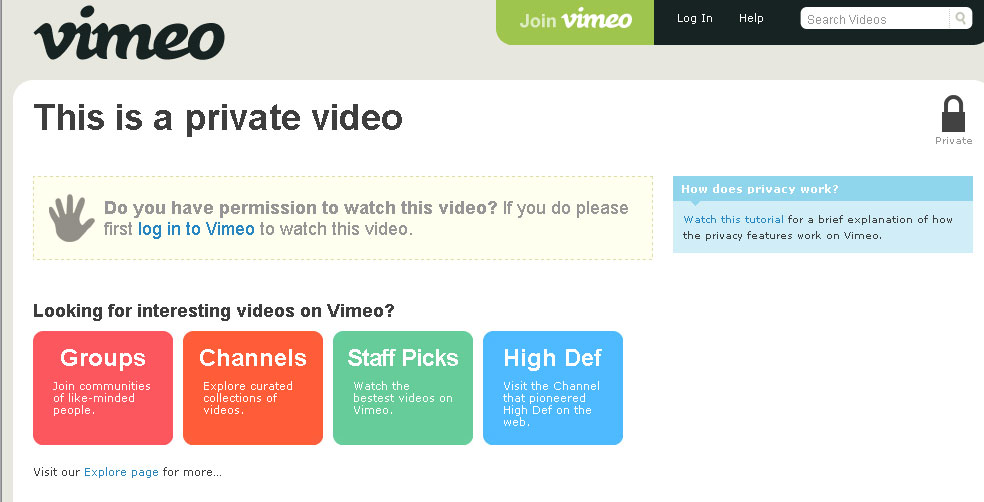
Task: Click the Private padlock icon
Action: 953,114
